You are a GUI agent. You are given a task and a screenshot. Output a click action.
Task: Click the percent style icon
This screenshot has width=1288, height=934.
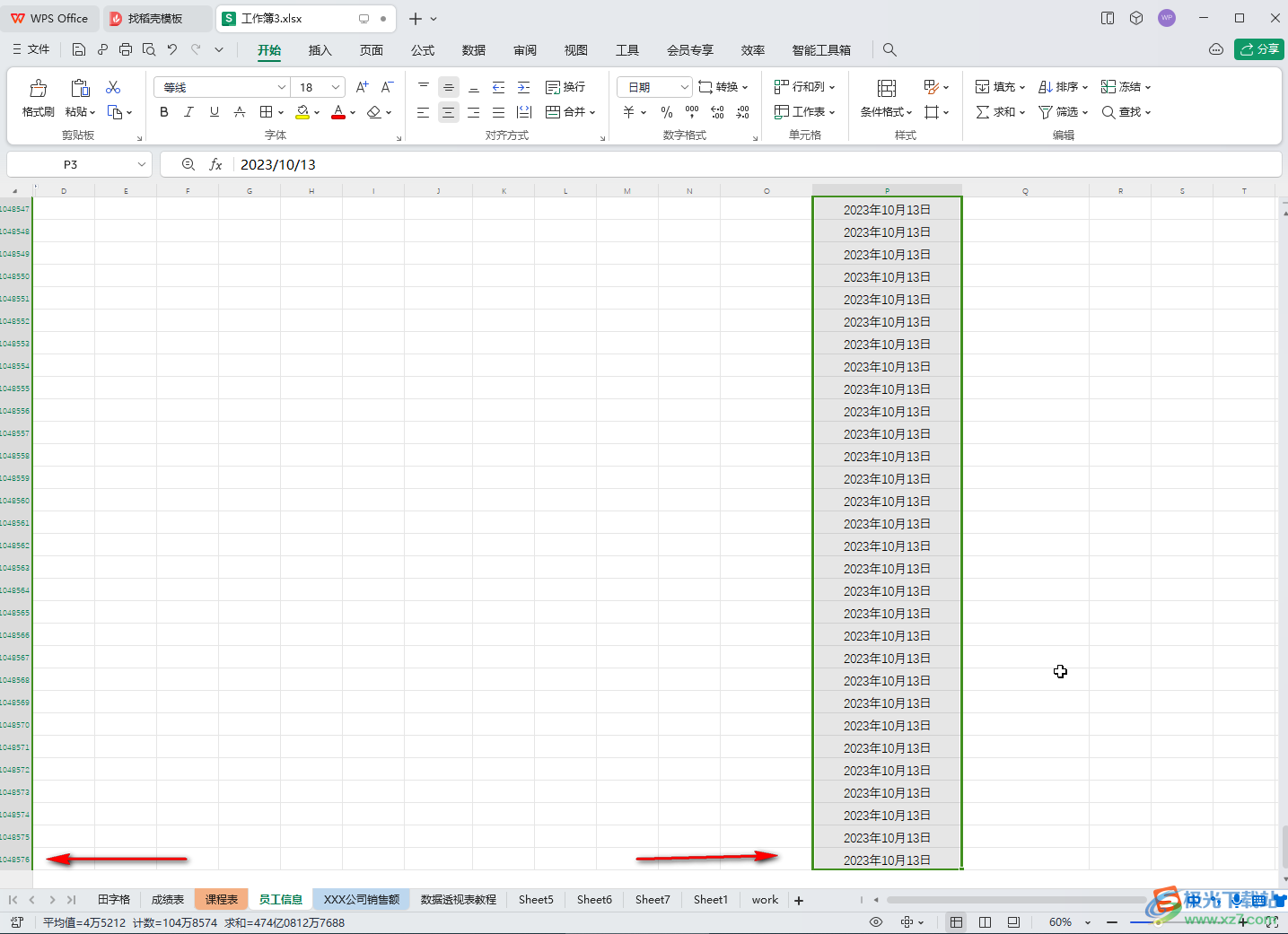667,112
